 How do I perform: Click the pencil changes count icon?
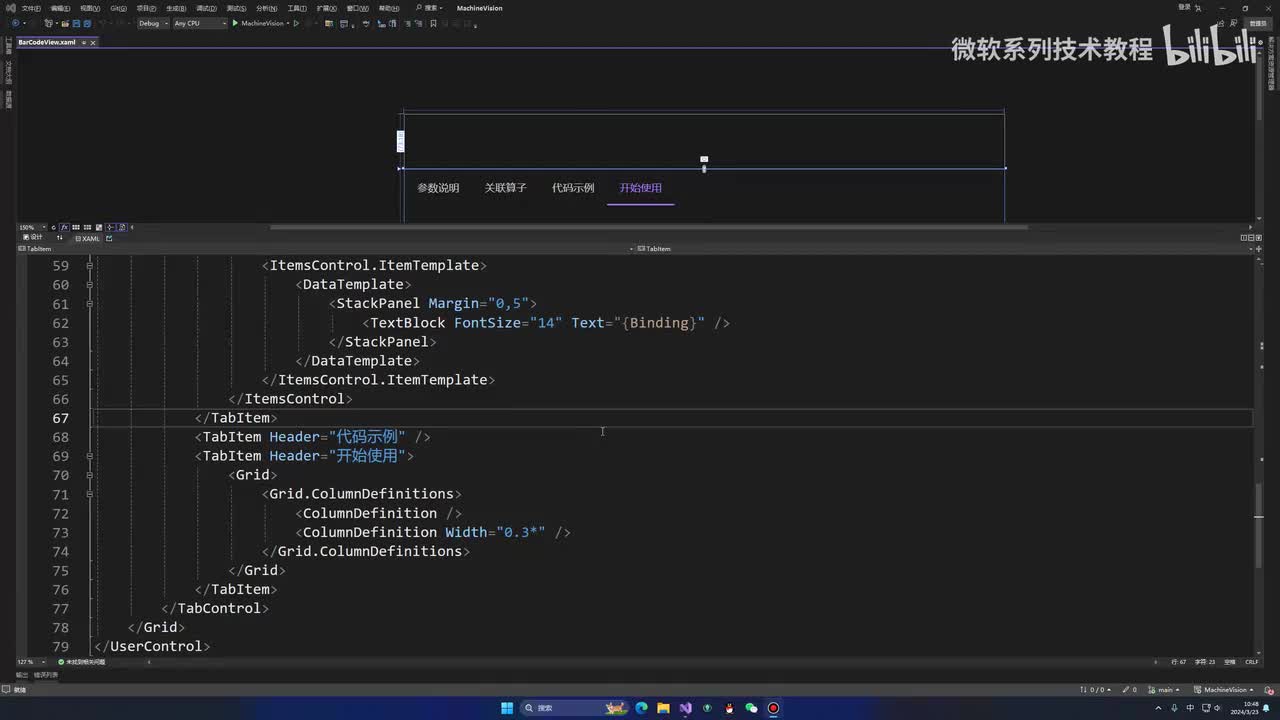1129,690
